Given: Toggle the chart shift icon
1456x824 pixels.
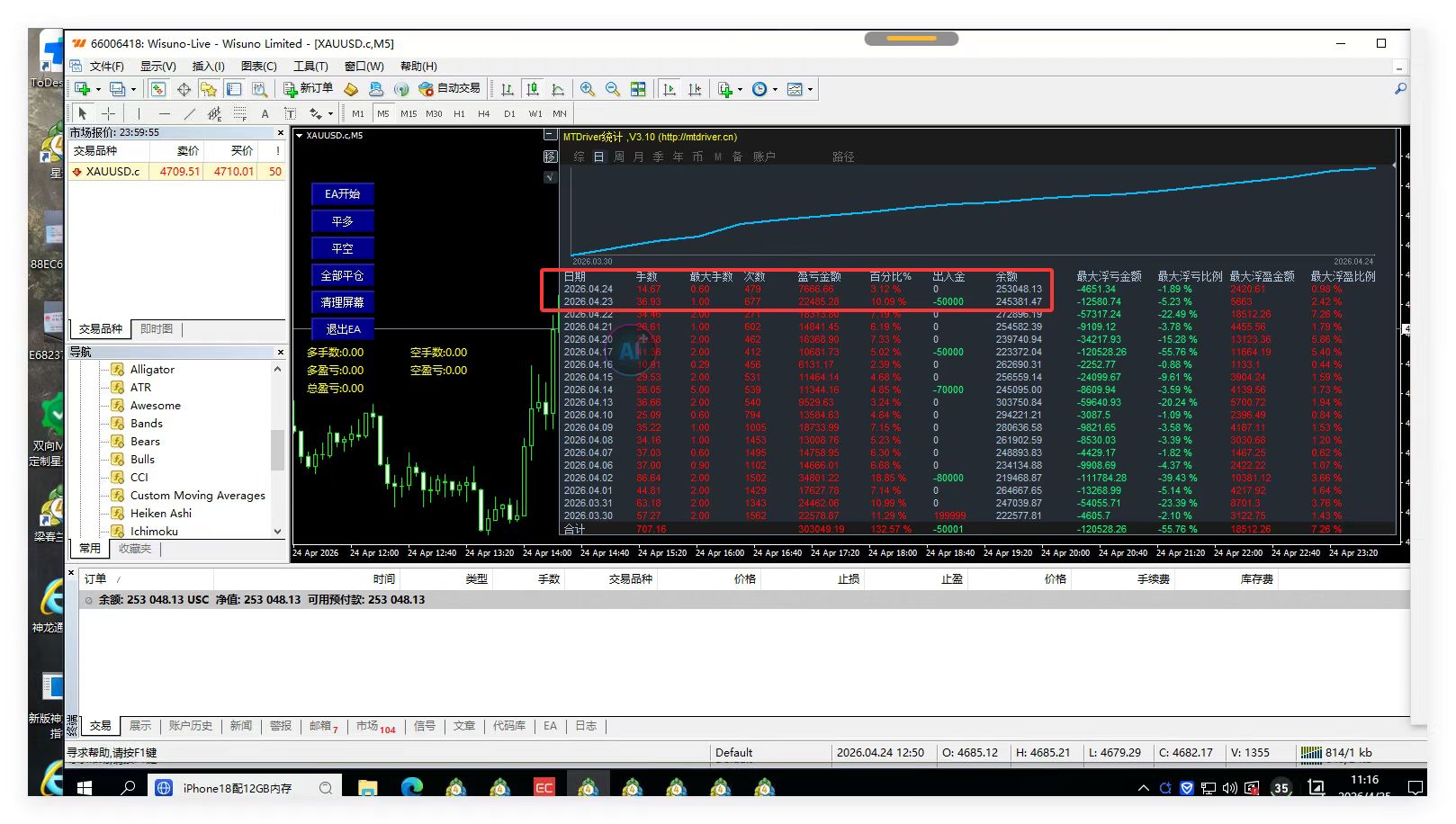Looking at the screenshot, I should 695,89.
